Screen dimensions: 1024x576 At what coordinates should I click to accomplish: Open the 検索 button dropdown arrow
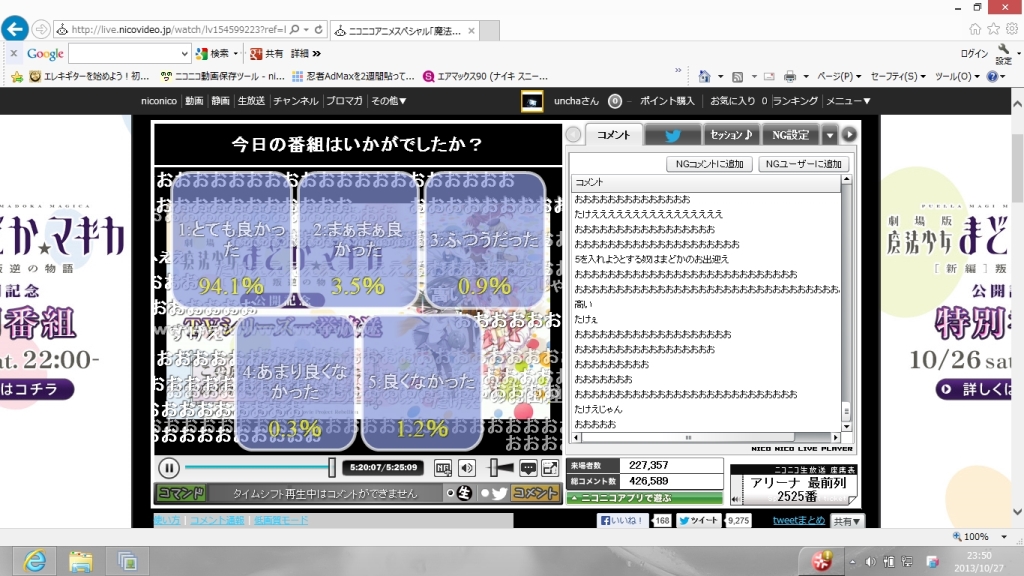pos(236,54)
